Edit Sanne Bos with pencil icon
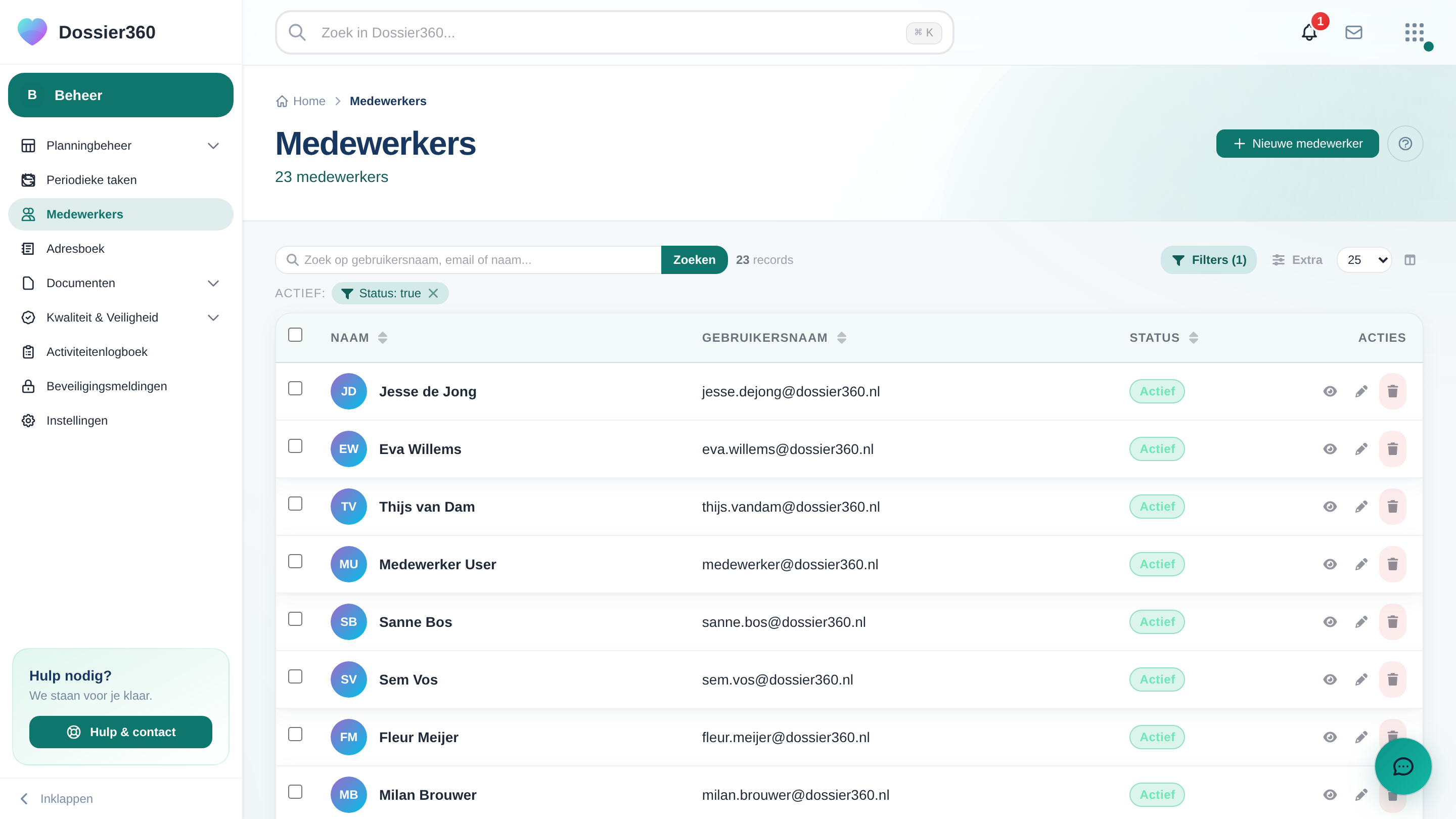The image size is (1456, 819). pos(1361,622)
